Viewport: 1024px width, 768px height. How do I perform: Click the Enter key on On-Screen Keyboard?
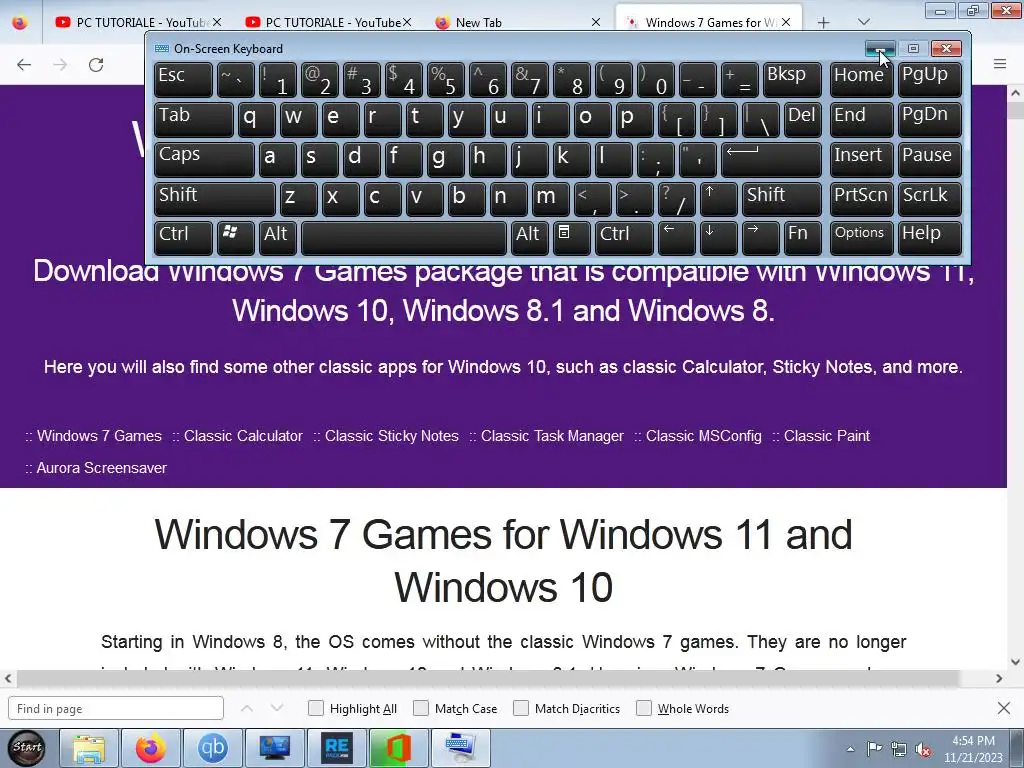point(771,159)
